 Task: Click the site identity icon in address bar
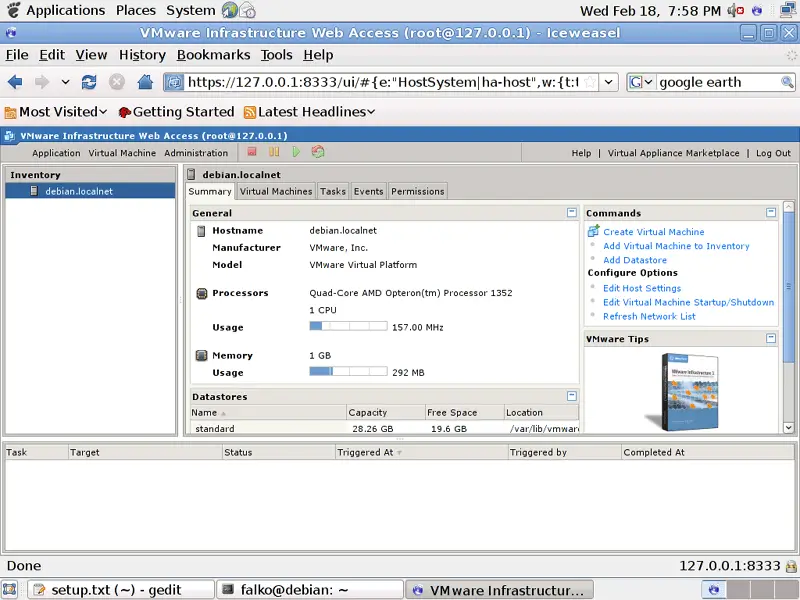pyautogui.click(x=174, y=82)
